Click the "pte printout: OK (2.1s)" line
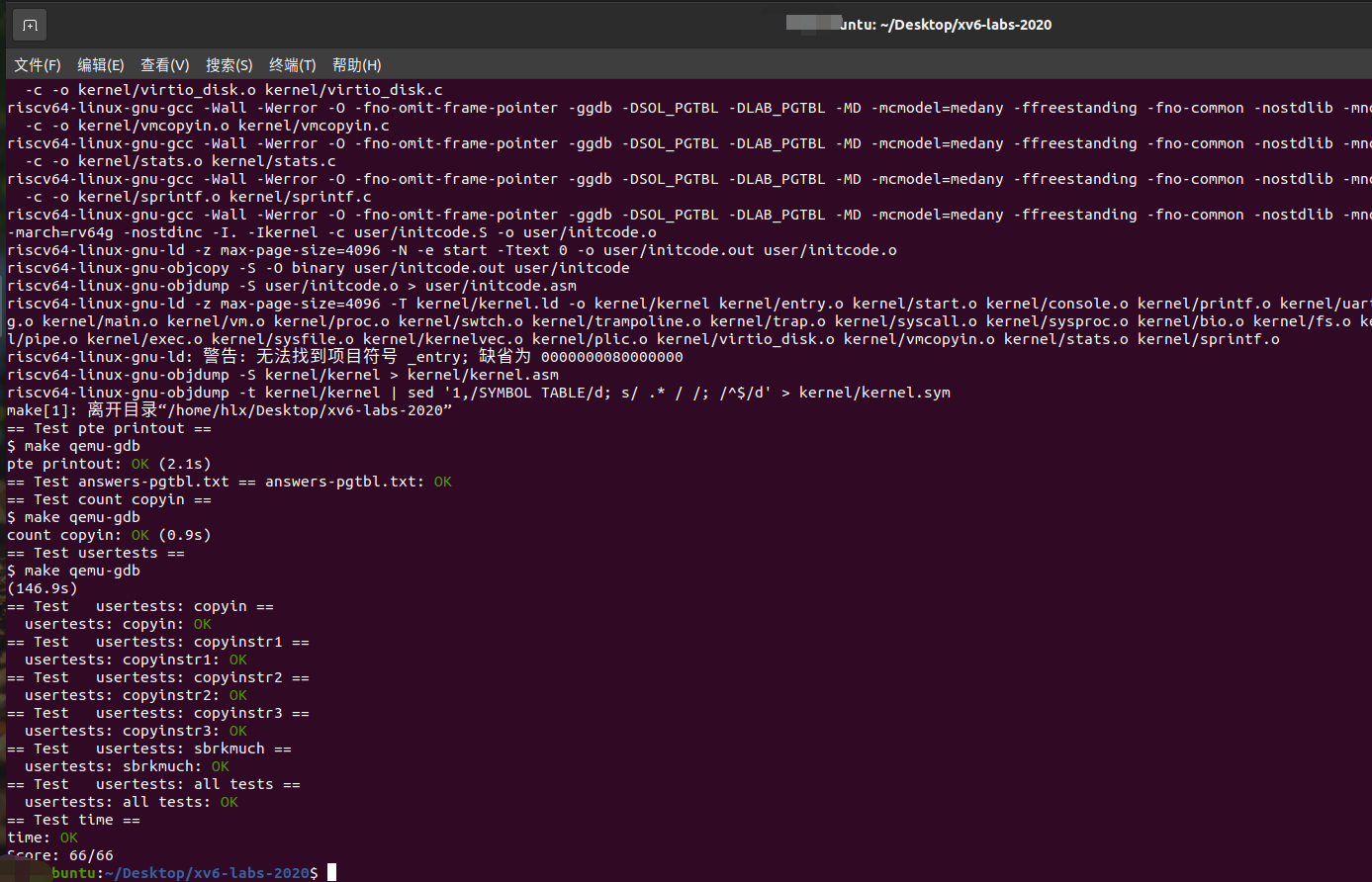The width and height of the screenshot is (1372, 882). (109, 464)
